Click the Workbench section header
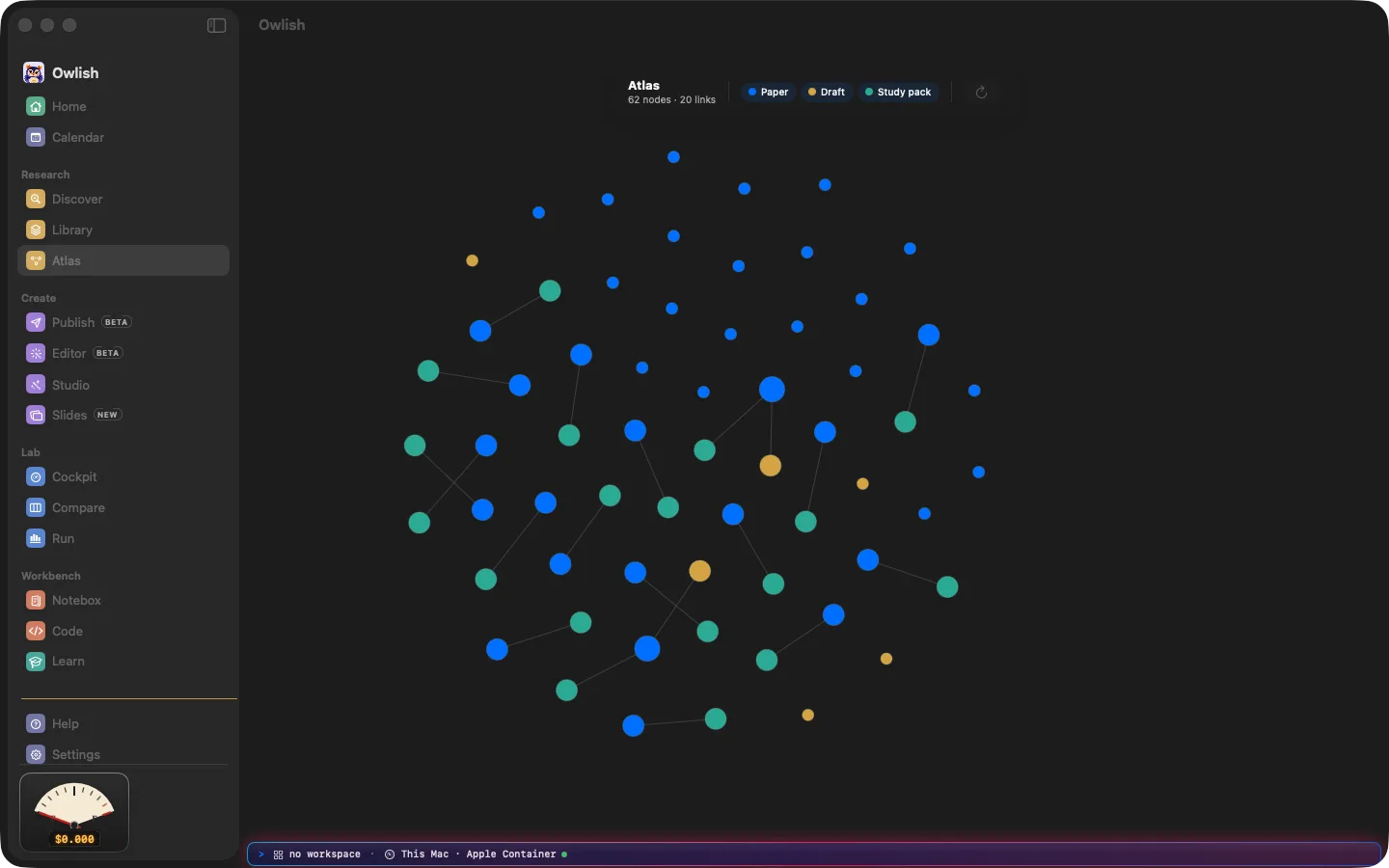The height and width of the screenshot is (868, 1389). point(51,576)
